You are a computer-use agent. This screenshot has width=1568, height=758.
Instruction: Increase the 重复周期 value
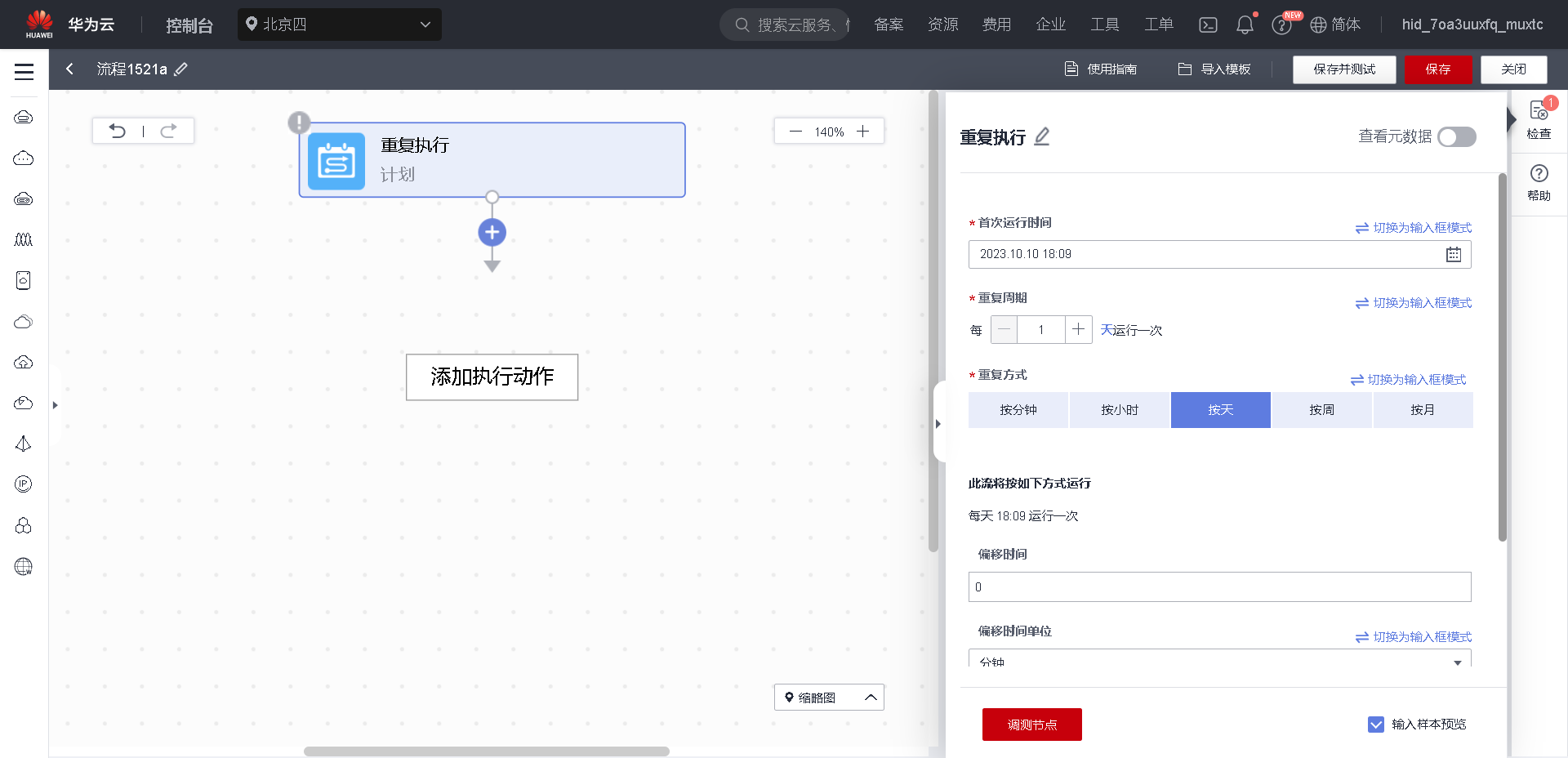1079,330
